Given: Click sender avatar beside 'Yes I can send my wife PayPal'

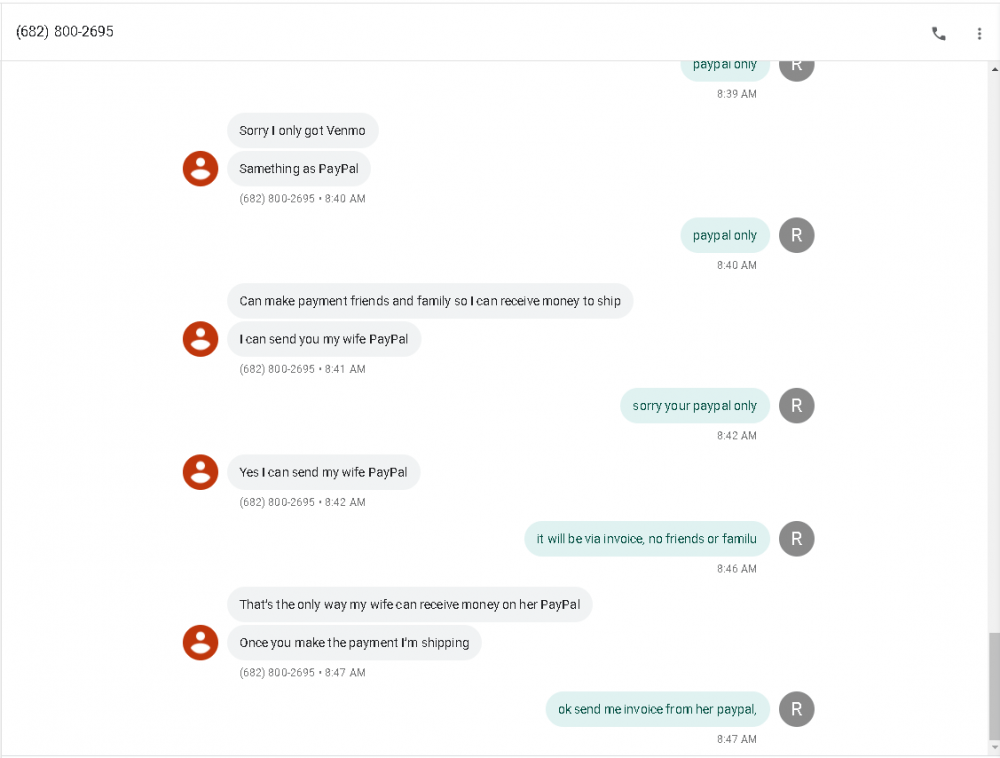Looking at the screenshot, I should 200,472.
